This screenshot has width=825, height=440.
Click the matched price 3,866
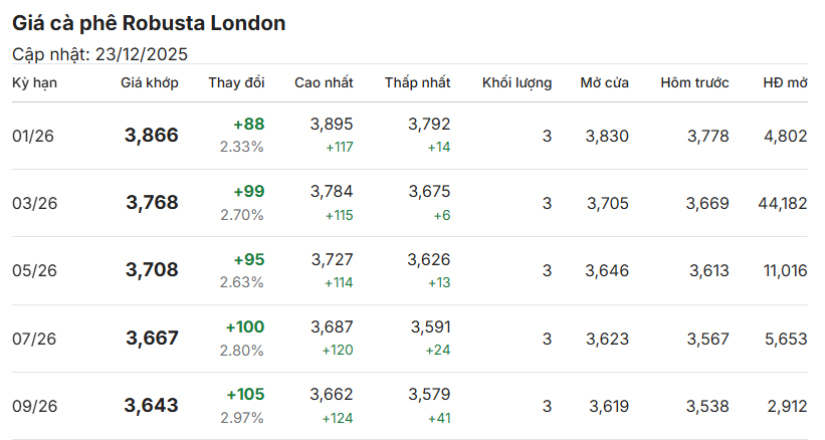pyautogui.click(x=152, y=135)
